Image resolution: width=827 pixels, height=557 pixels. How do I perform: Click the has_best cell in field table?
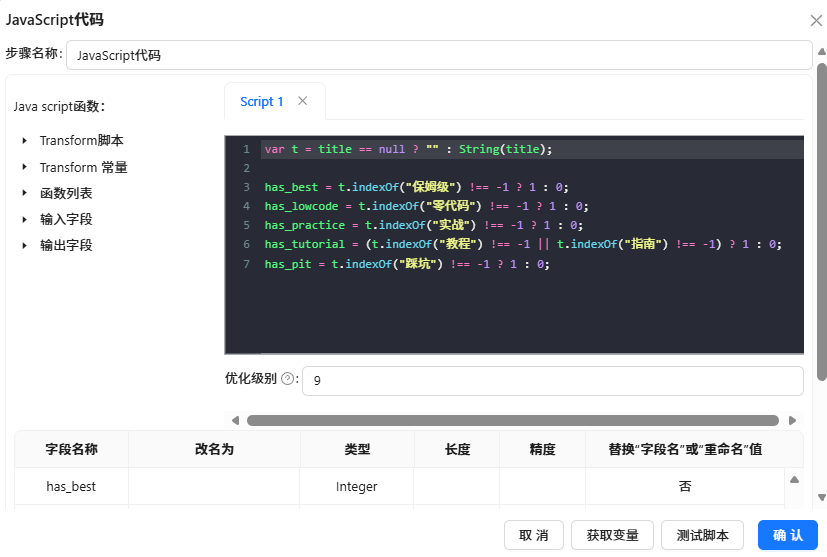71,486
